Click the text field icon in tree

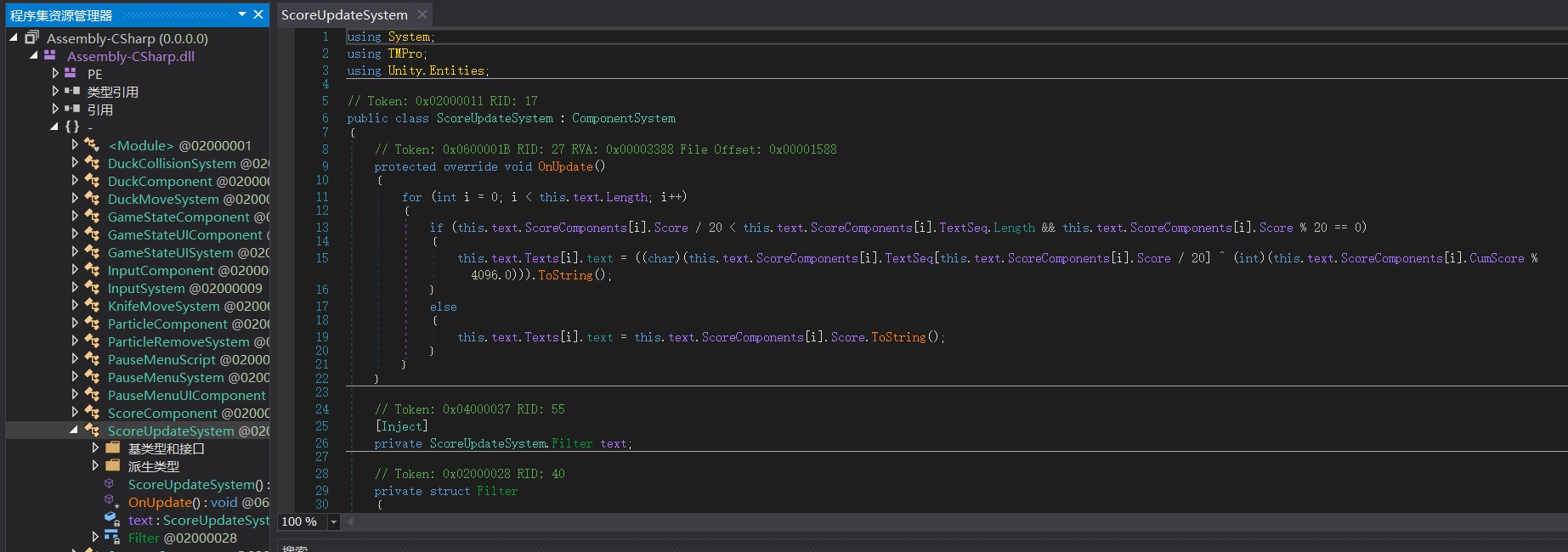click(x=111, y=520)
